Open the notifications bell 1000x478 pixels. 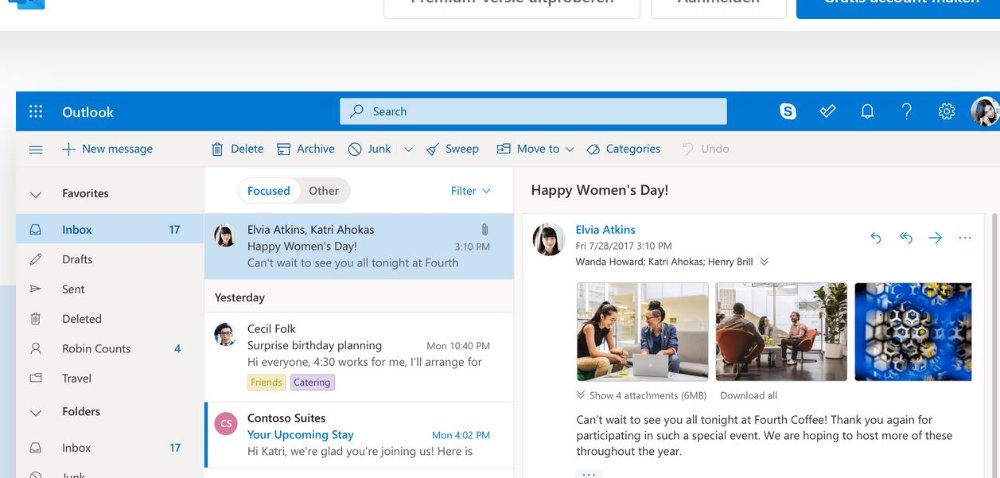coord(868,111)
